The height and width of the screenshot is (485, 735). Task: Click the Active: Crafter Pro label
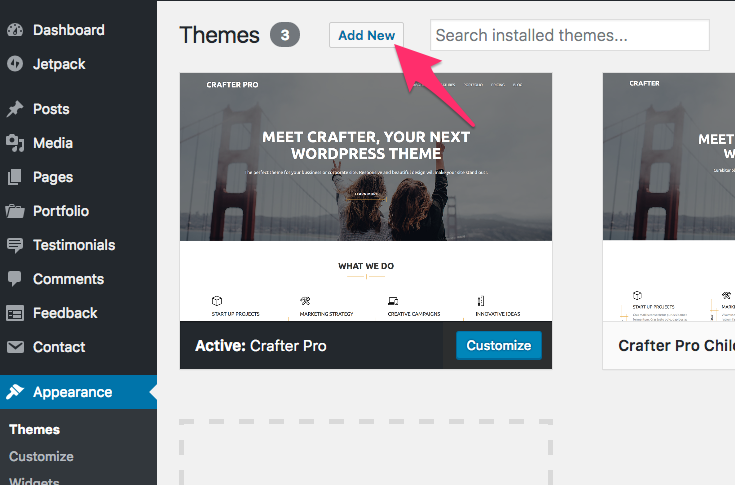pos(261,345)
